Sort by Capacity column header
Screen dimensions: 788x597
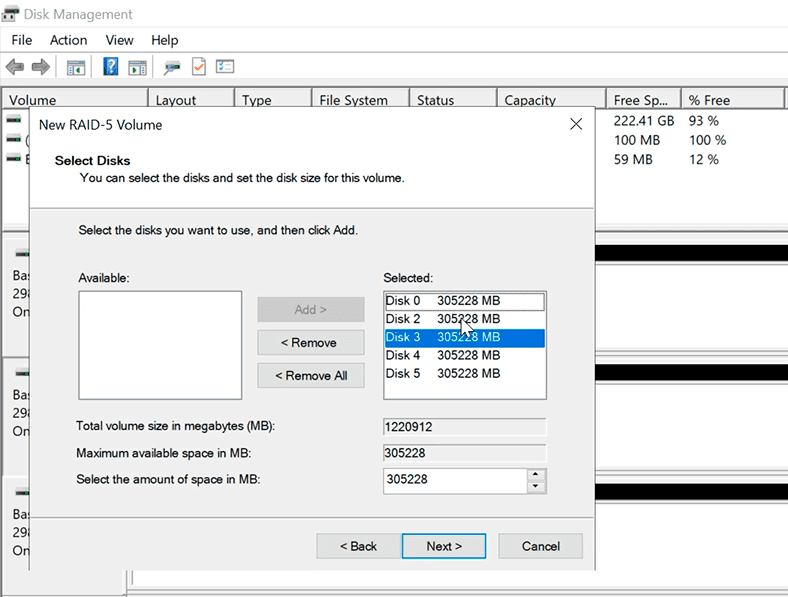tap(551, 100)
